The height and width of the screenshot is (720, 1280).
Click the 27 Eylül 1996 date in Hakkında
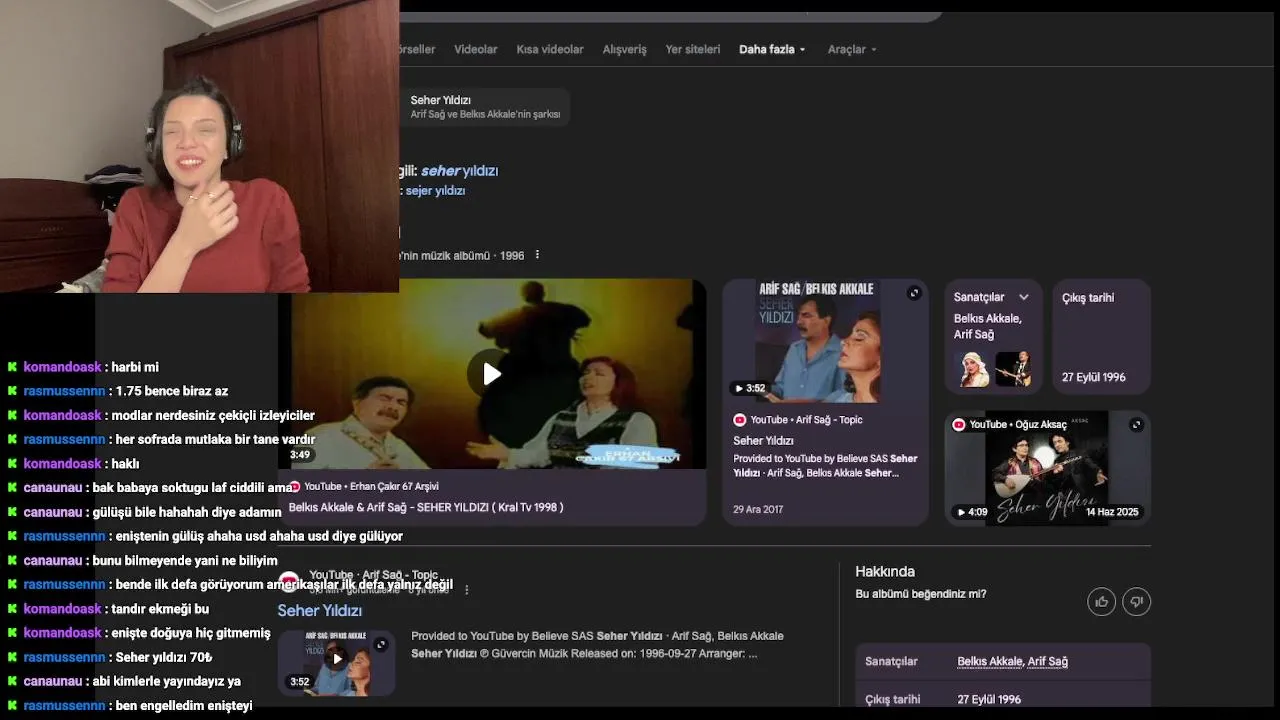pyautogui.click(x=989, y=699)
